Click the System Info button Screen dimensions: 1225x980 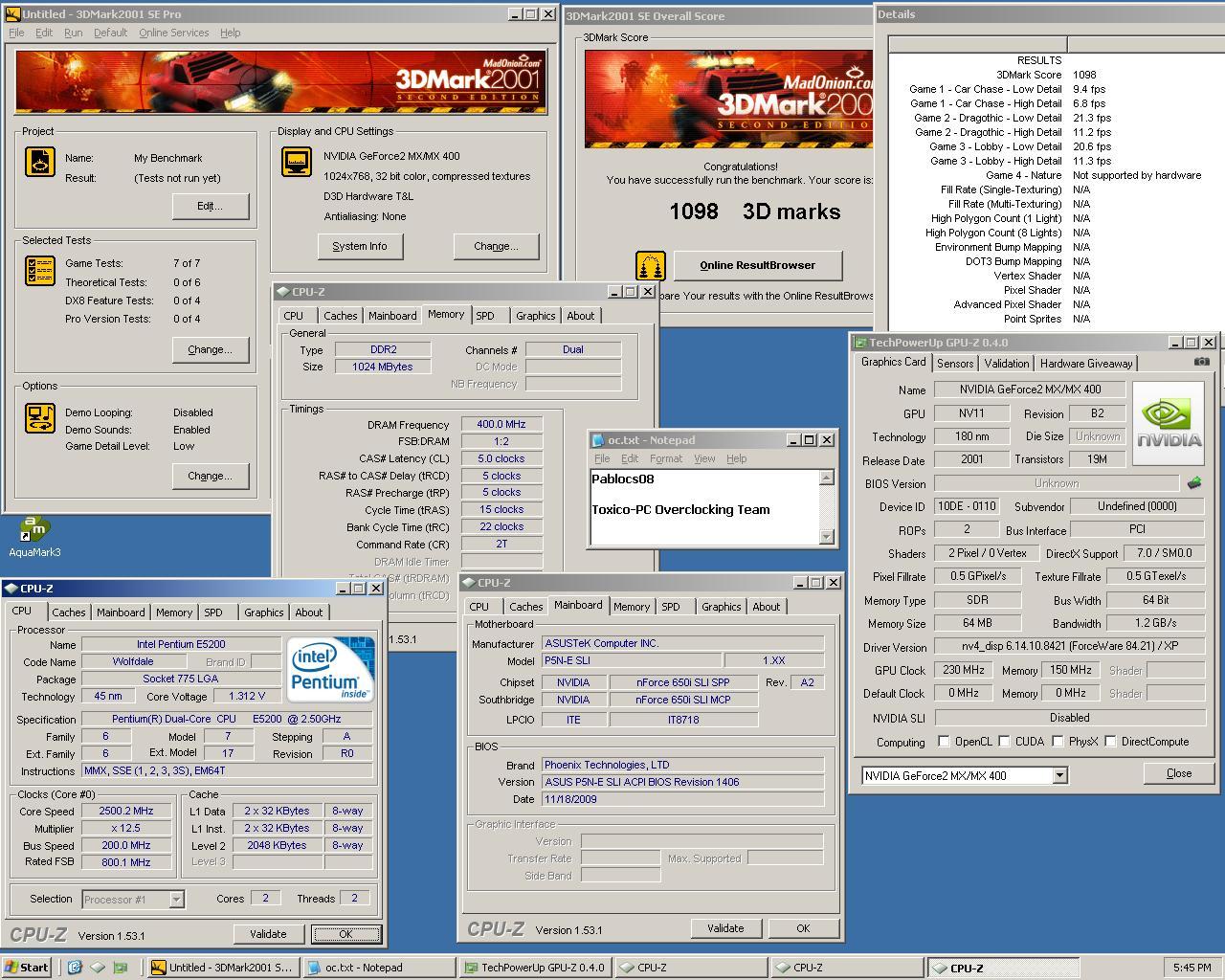coord(360,246)
